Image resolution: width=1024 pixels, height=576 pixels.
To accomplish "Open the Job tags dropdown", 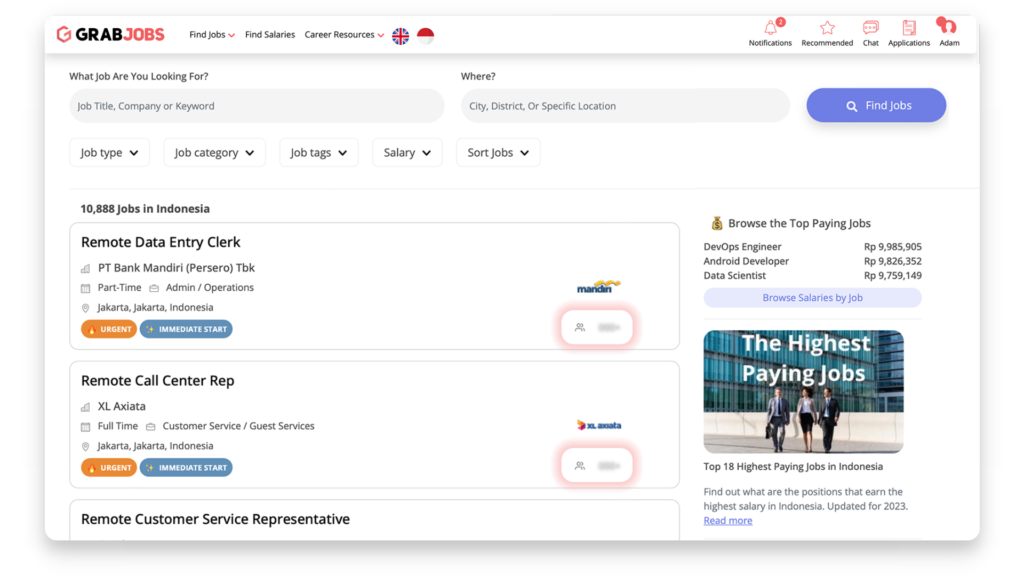I will [x=319, y=152].
